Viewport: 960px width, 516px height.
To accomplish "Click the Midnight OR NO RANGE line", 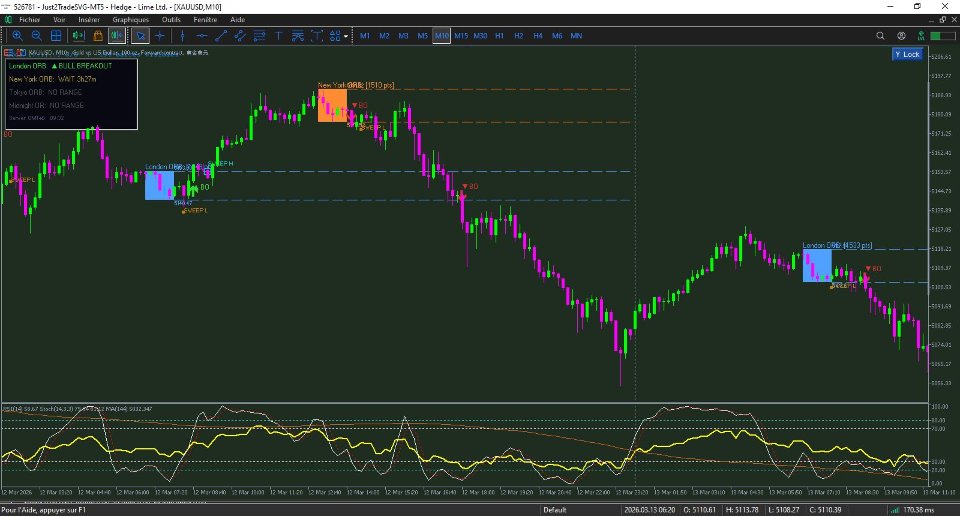I will pyautogui.click(x=47, y=105).
